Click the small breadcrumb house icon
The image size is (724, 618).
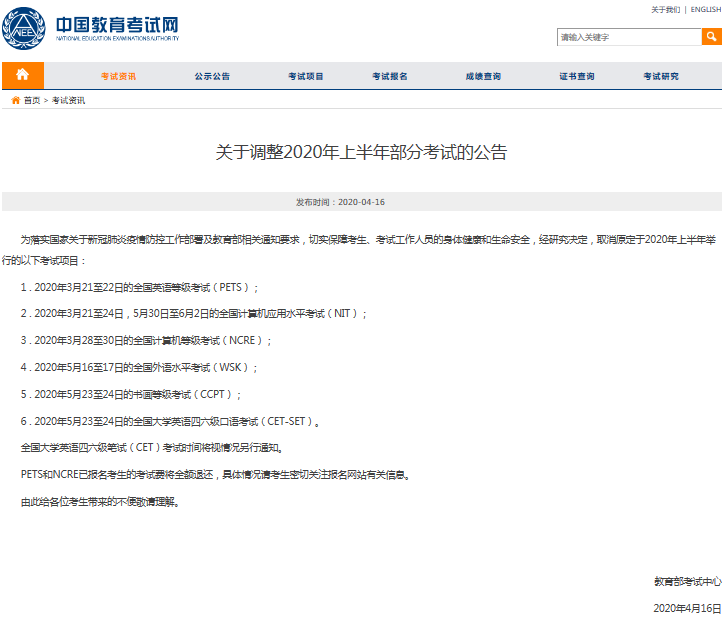(x=15, y=100)
